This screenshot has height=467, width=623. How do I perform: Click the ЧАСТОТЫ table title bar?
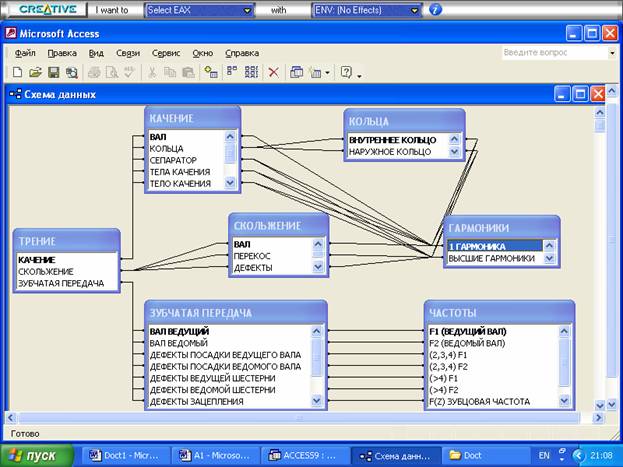pos(499,313)
